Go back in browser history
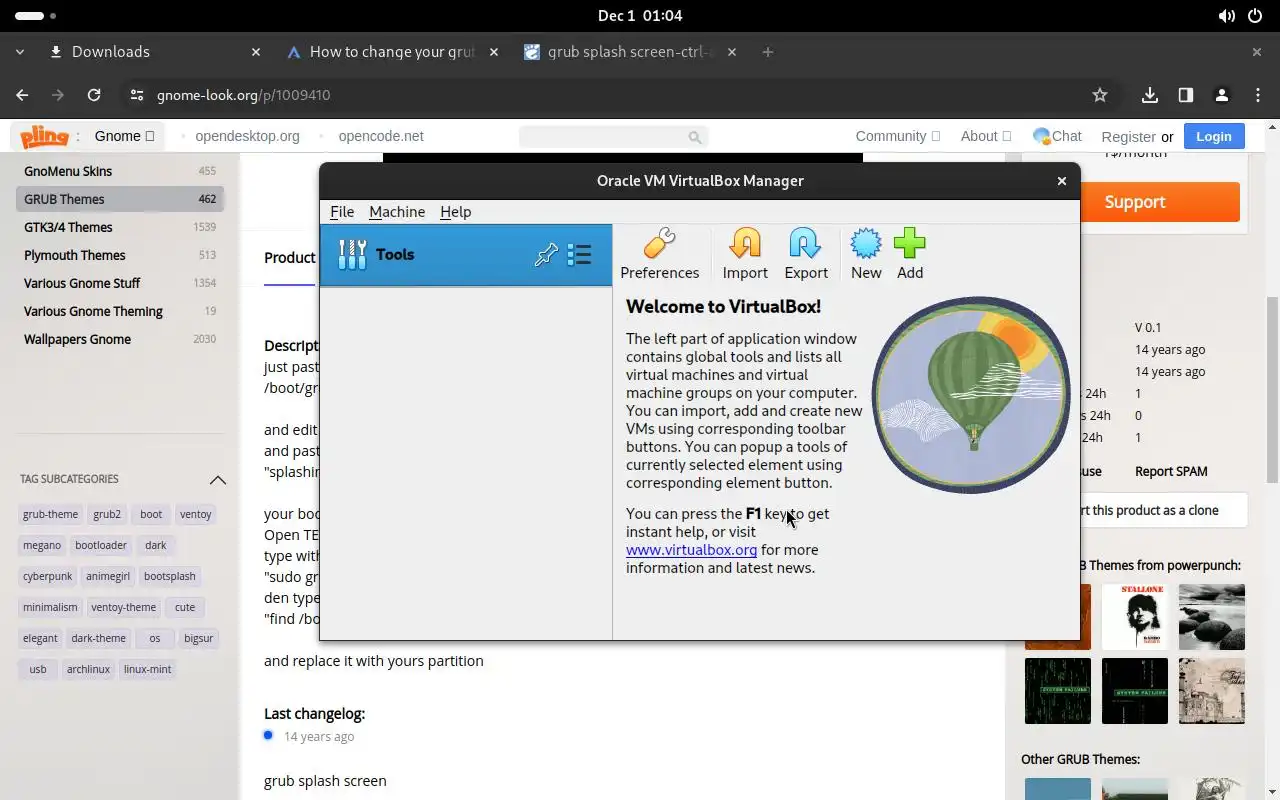This screenshot has height=800, width=1280. (22, 95)
